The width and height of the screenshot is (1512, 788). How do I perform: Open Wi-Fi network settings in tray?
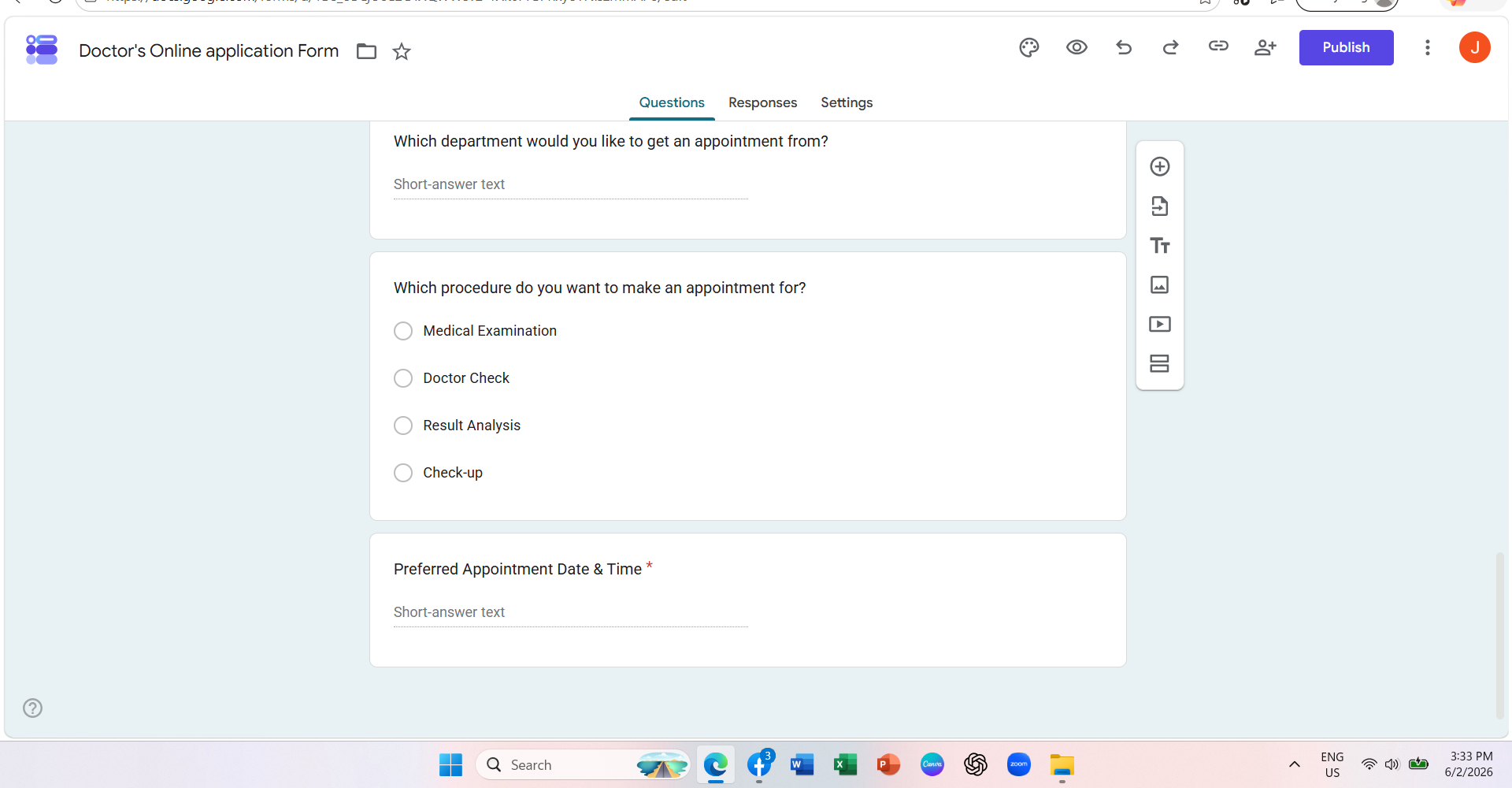point(1369,764)
